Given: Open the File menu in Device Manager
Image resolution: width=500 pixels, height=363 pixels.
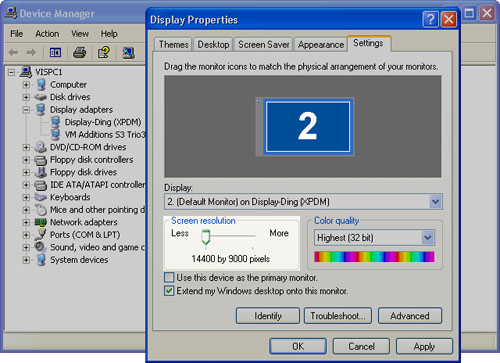Looking at the screenshot, I should coord(17,34).
